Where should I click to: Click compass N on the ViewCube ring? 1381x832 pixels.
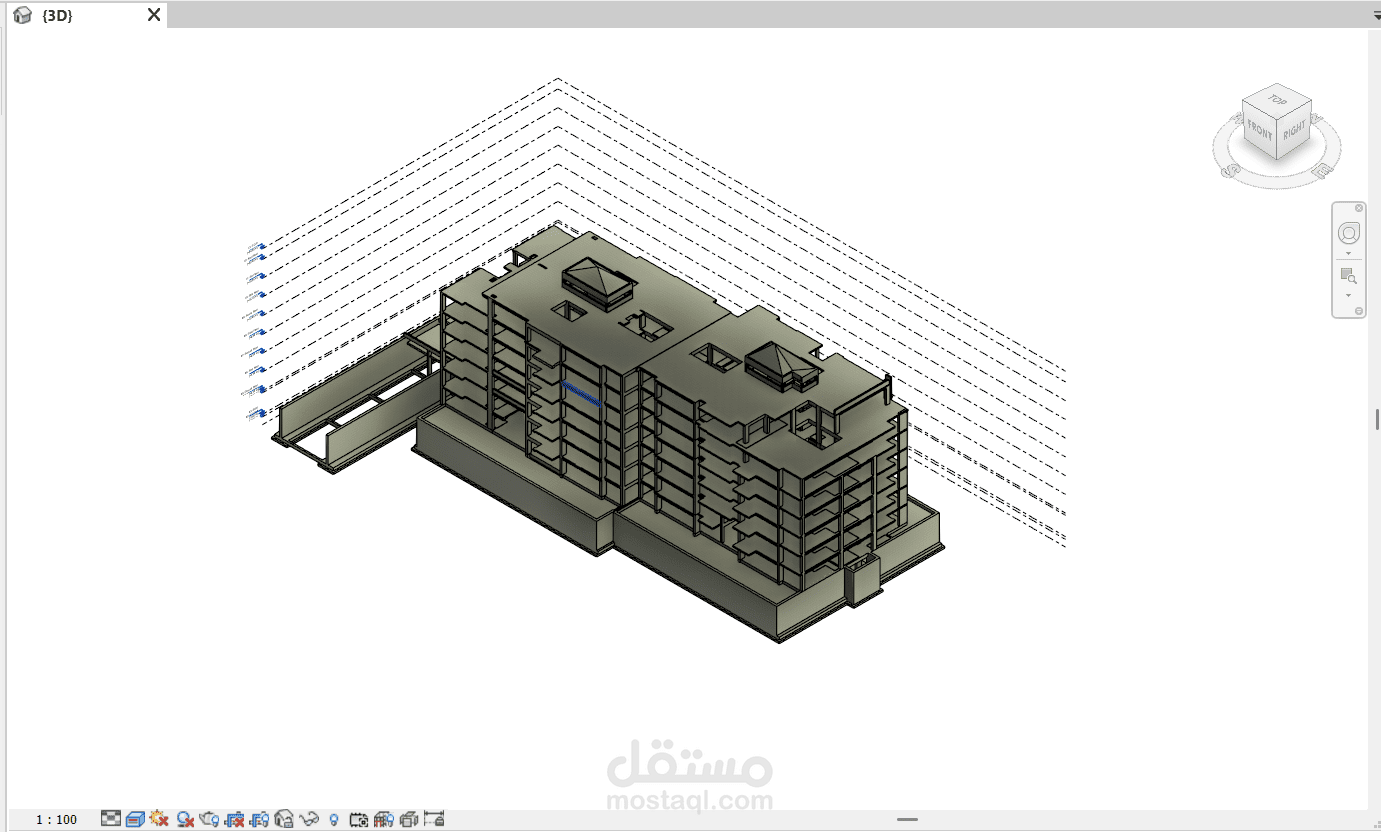[1317, 118]
